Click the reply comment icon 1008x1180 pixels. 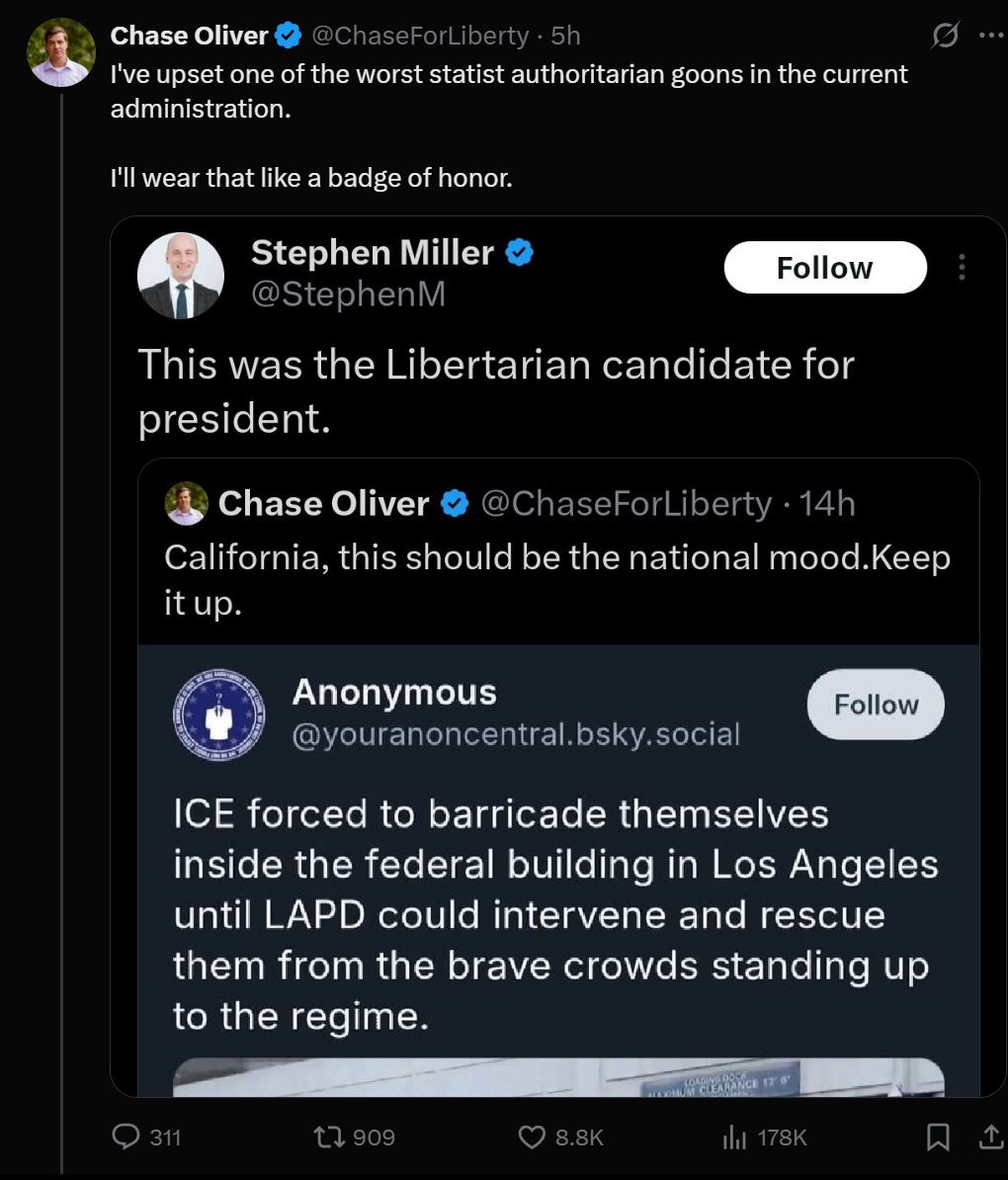[126, 1138]
